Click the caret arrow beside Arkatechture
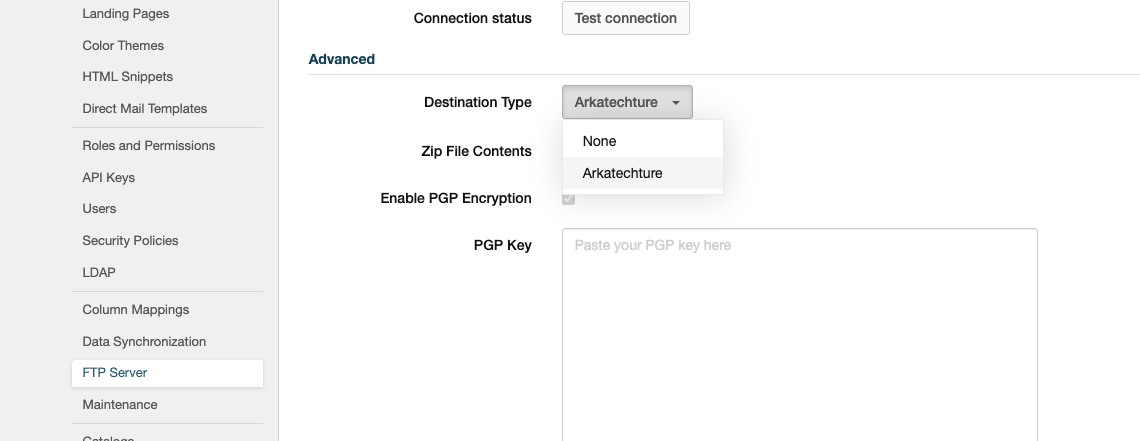The height and width of the screenshot is (441, 1140). click(675, 103)
